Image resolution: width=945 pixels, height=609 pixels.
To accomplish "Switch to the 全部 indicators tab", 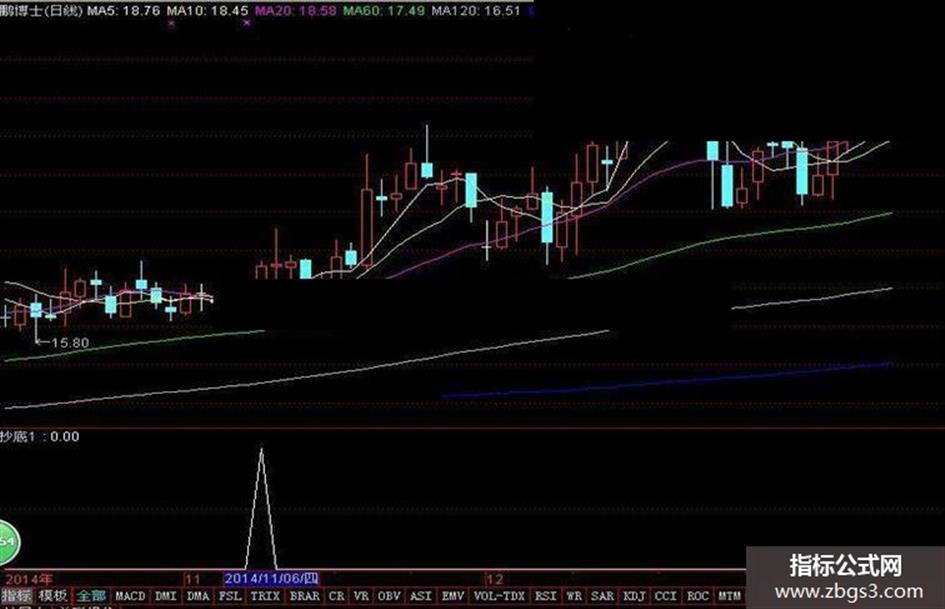I will [91, 596].
